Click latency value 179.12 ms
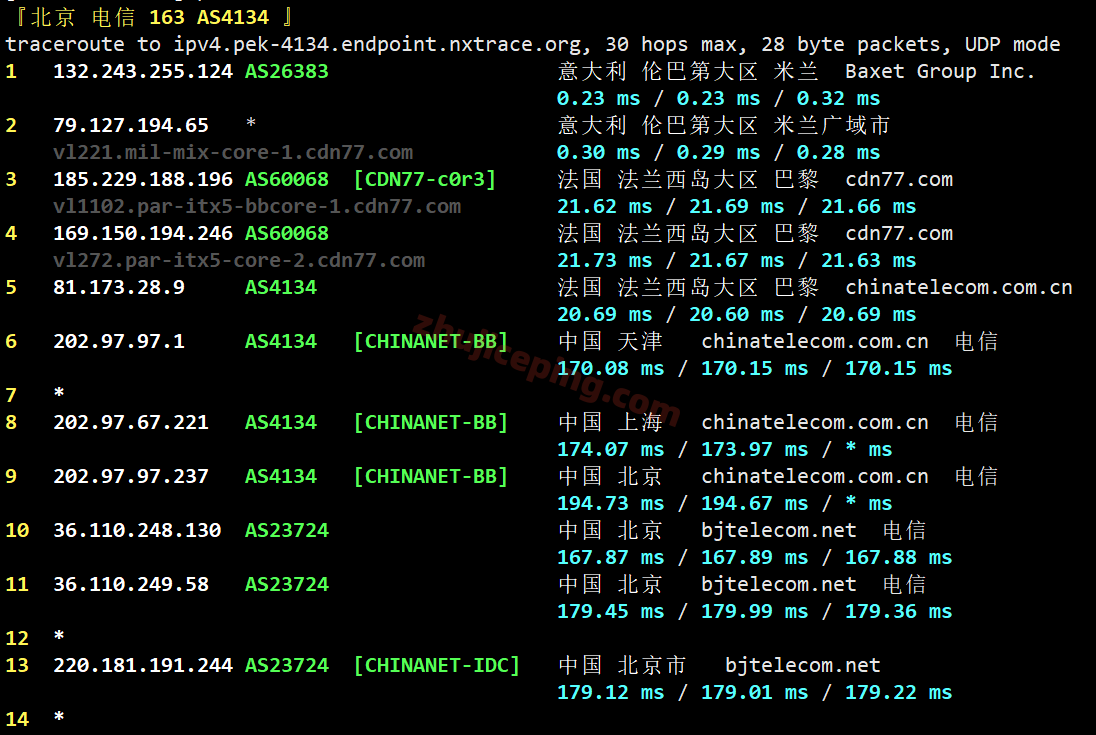 point(610,692)
